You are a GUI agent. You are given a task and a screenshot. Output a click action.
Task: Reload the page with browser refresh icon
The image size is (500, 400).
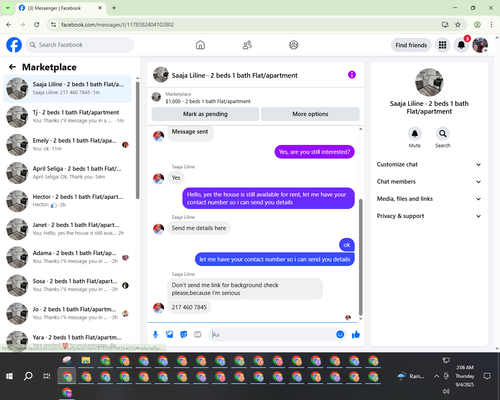[37, 25]
